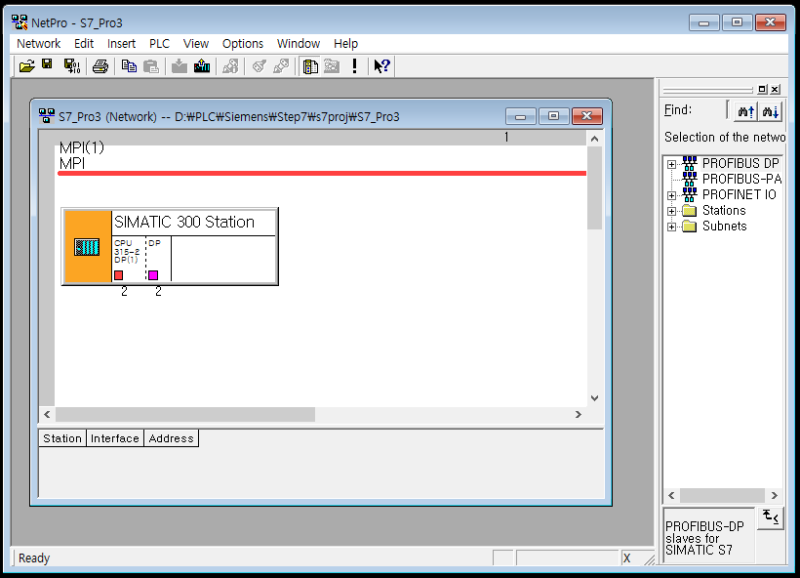Click the network consistency check exclamation icon
Viewport: 800px width, 578px height.
pyautogui.click(x=353, y=65)
